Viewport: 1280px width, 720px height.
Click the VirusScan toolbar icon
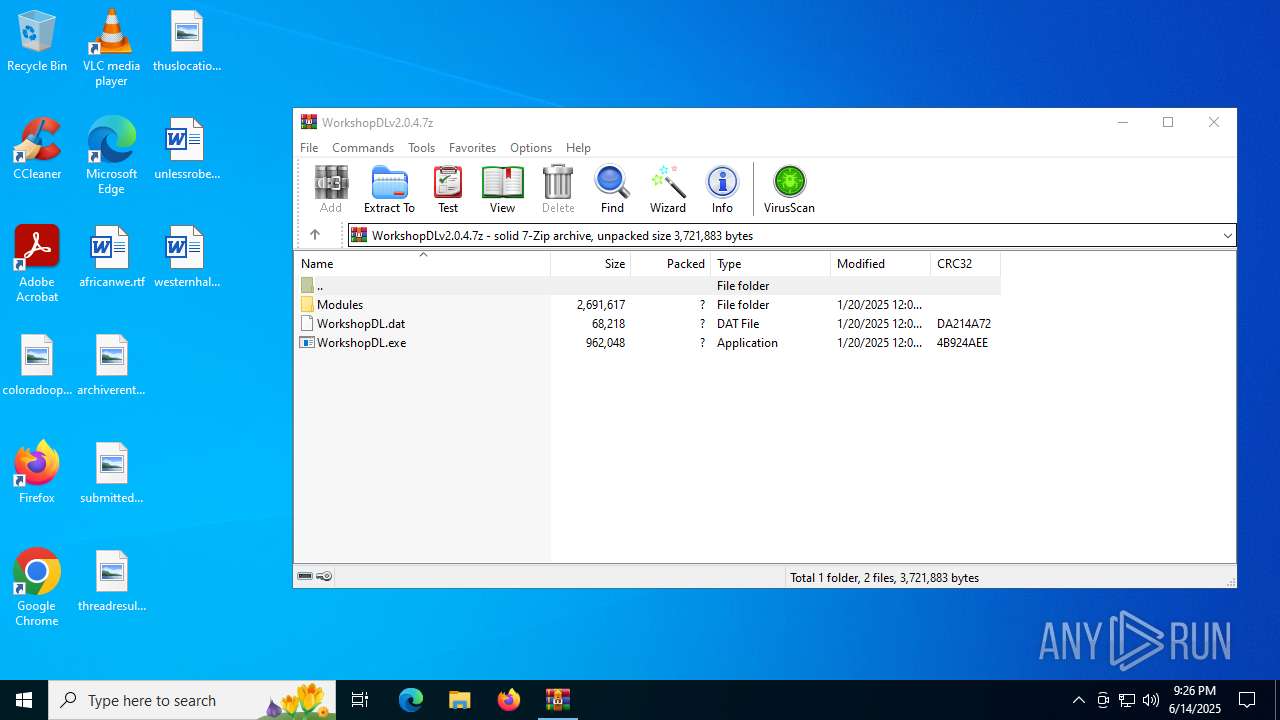(789, 189)
